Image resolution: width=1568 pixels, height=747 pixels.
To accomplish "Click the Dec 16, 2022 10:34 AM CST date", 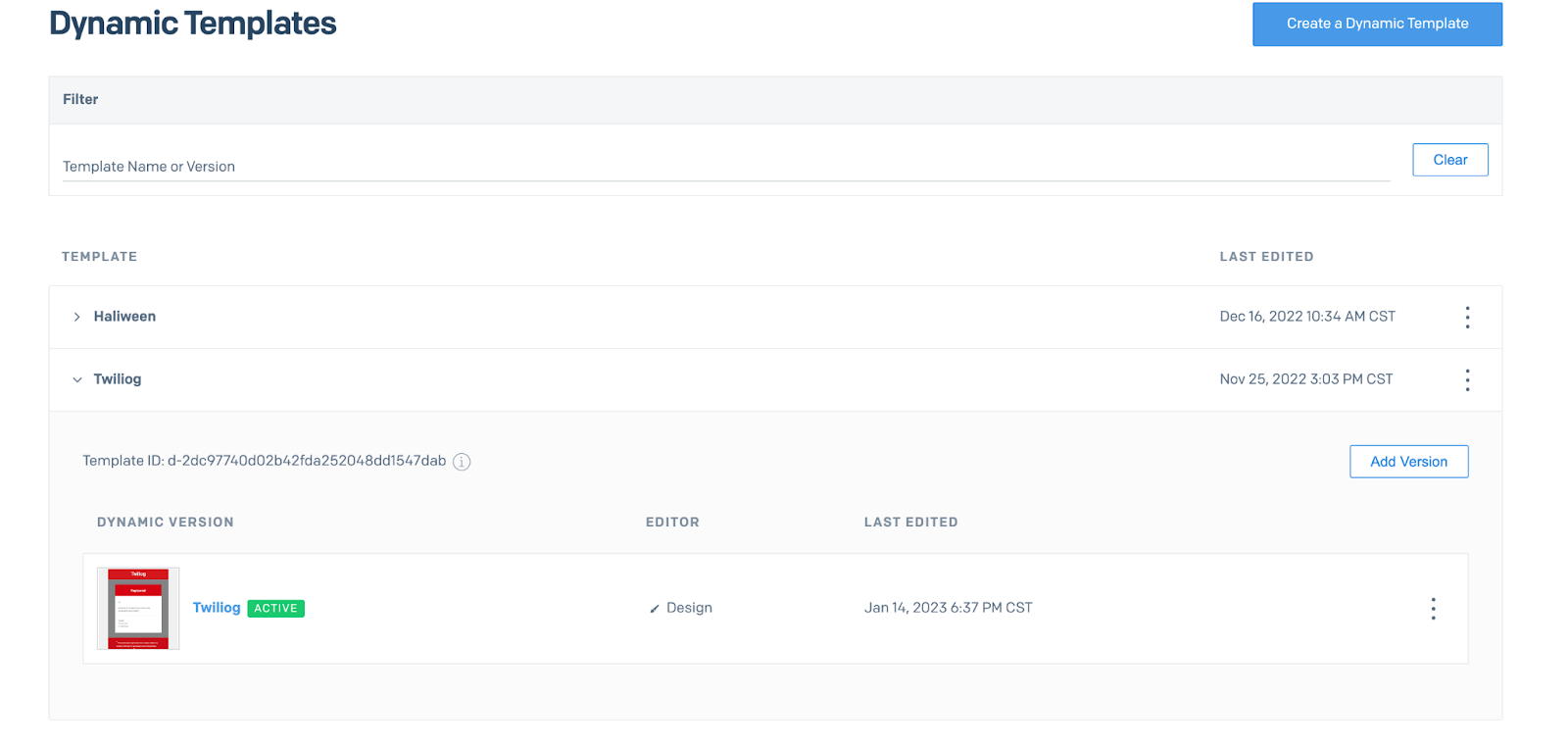I will 1307,317.
